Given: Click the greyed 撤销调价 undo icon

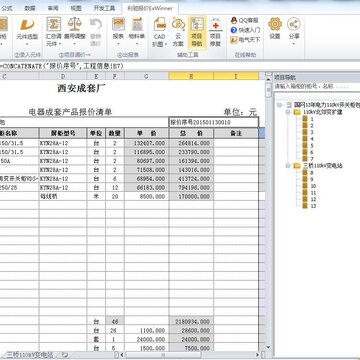Looking at the screenshot, I should click(96, 25).
